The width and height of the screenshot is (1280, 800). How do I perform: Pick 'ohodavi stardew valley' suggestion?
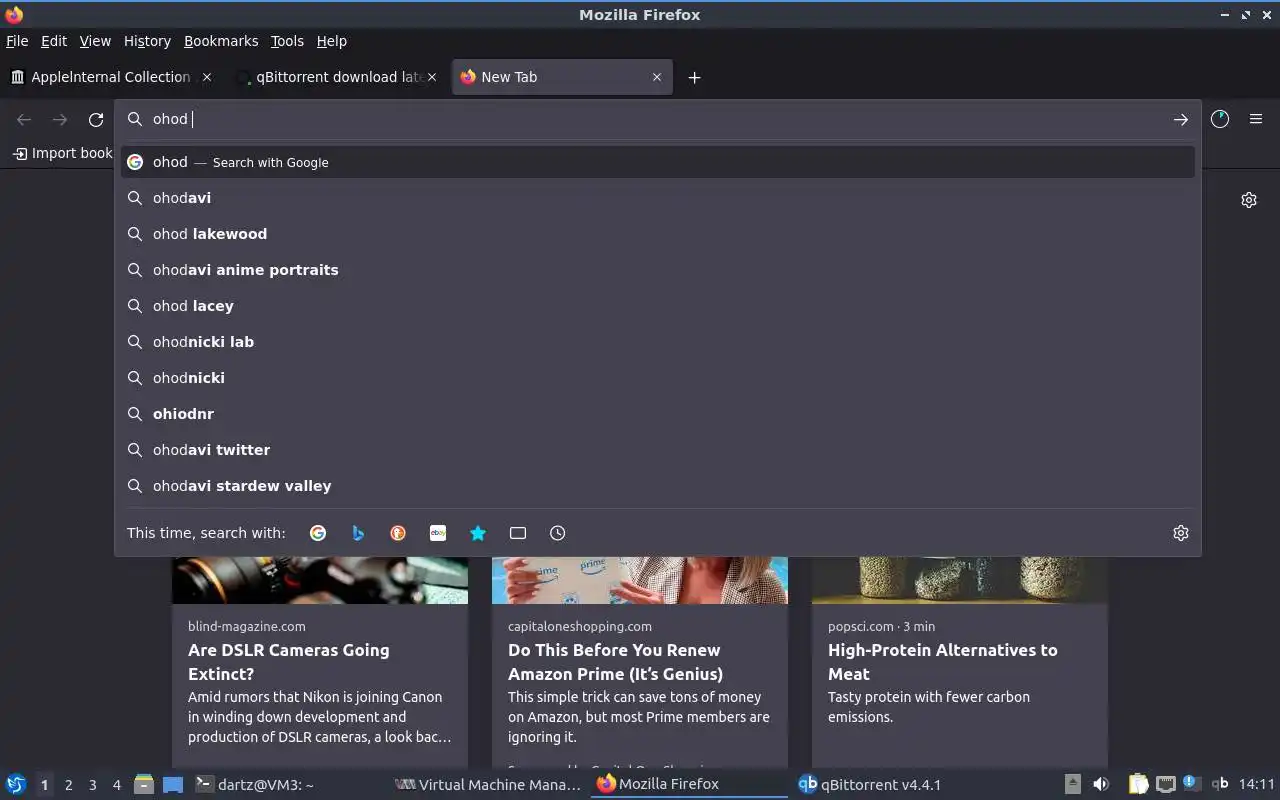coord(658,486)
